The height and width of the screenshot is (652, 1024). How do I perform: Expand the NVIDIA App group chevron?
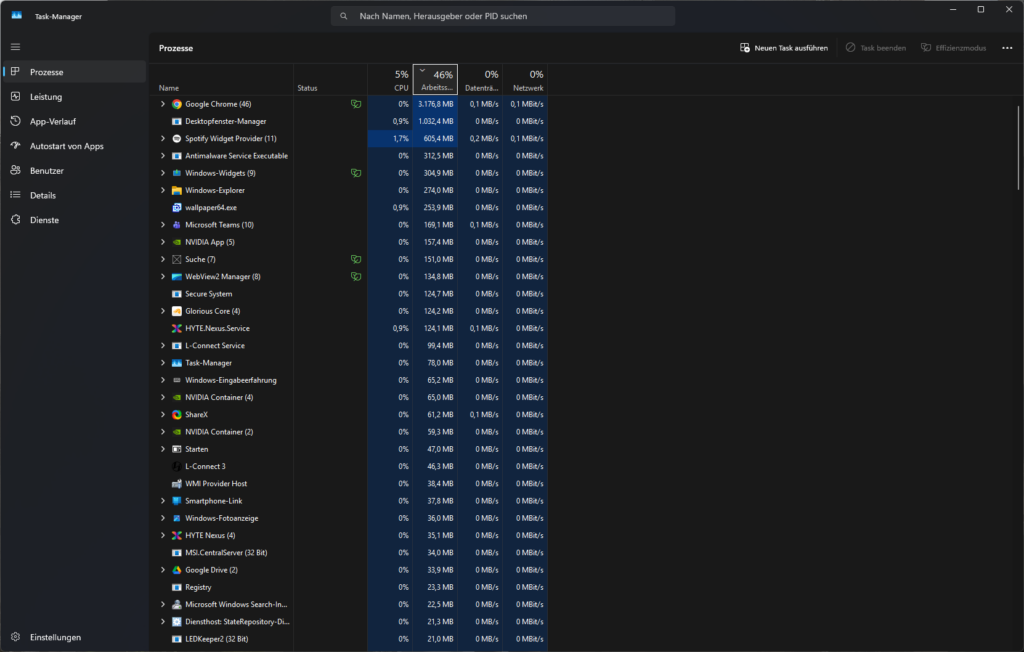(163, 242)
